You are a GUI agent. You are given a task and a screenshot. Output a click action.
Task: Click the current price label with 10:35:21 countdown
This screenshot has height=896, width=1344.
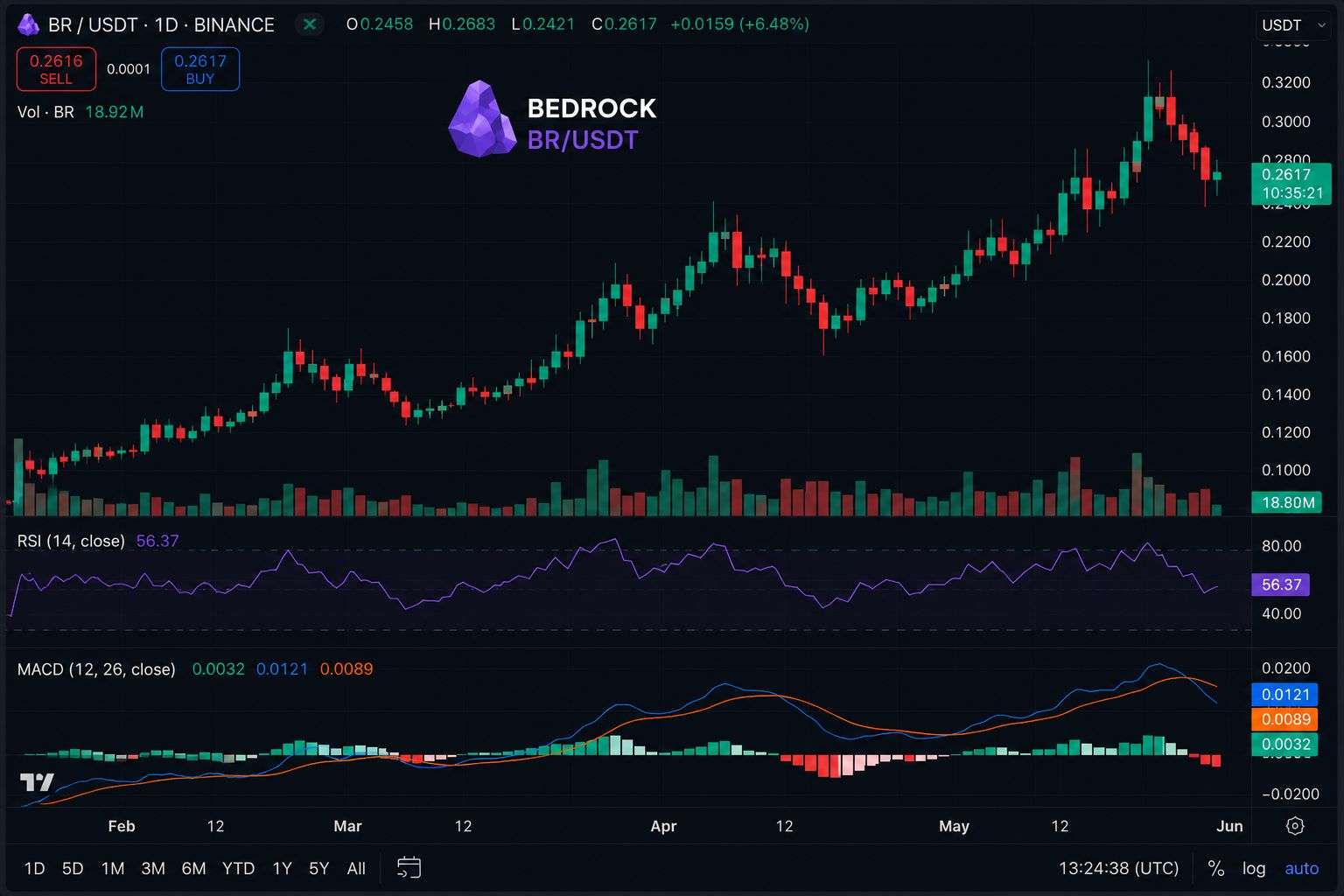[x=1291, y=184]
